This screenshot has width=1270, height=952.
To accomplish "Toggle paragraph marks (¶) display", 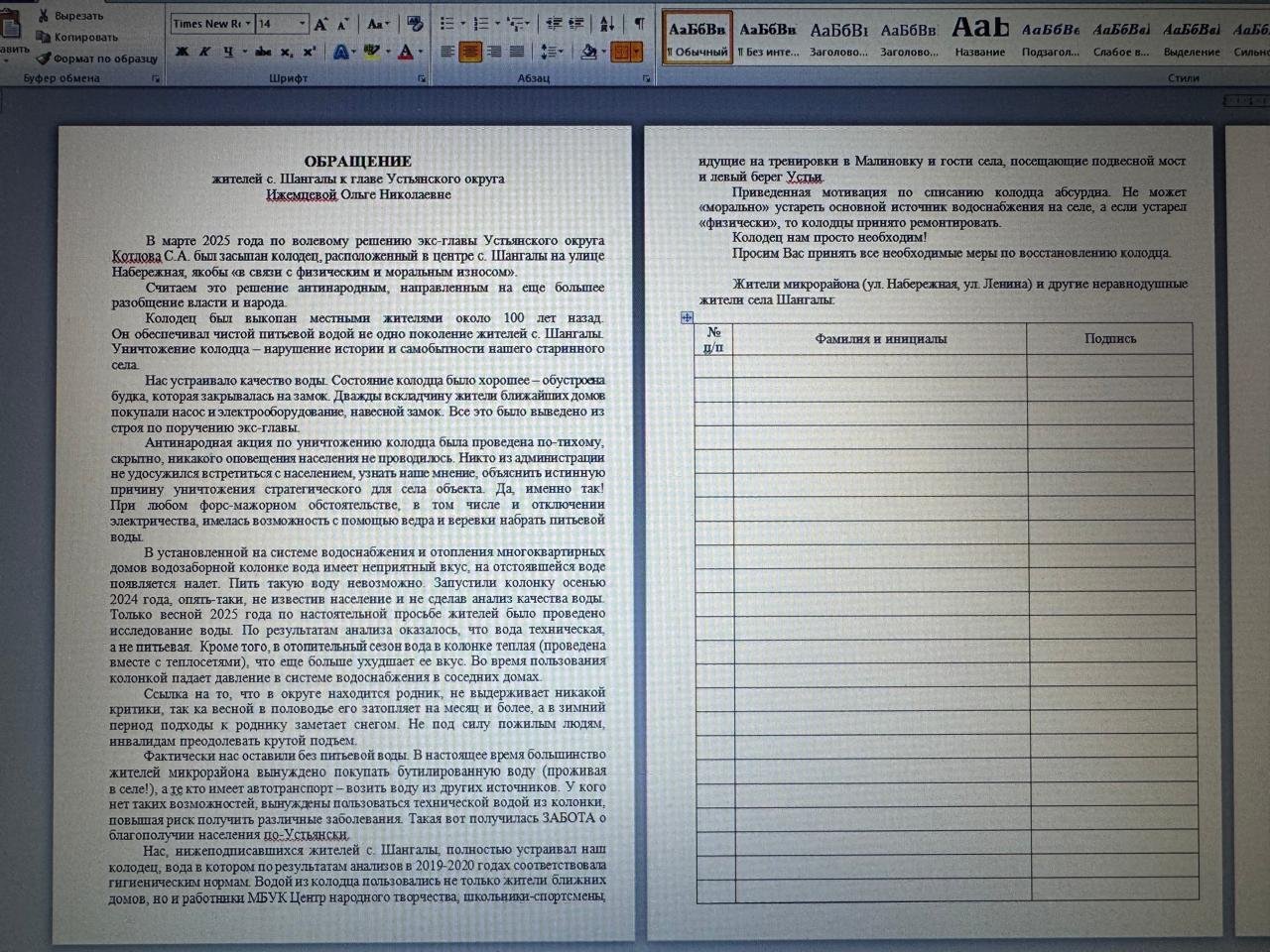I will pos(640,24).
